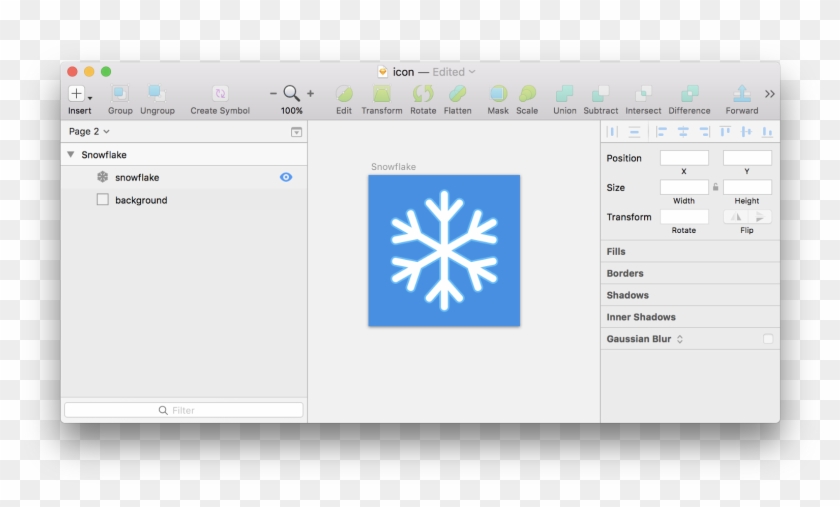Screen dimensions: 840x507
Task: Click the Group toolbar icon
Action: coord(120,94)
